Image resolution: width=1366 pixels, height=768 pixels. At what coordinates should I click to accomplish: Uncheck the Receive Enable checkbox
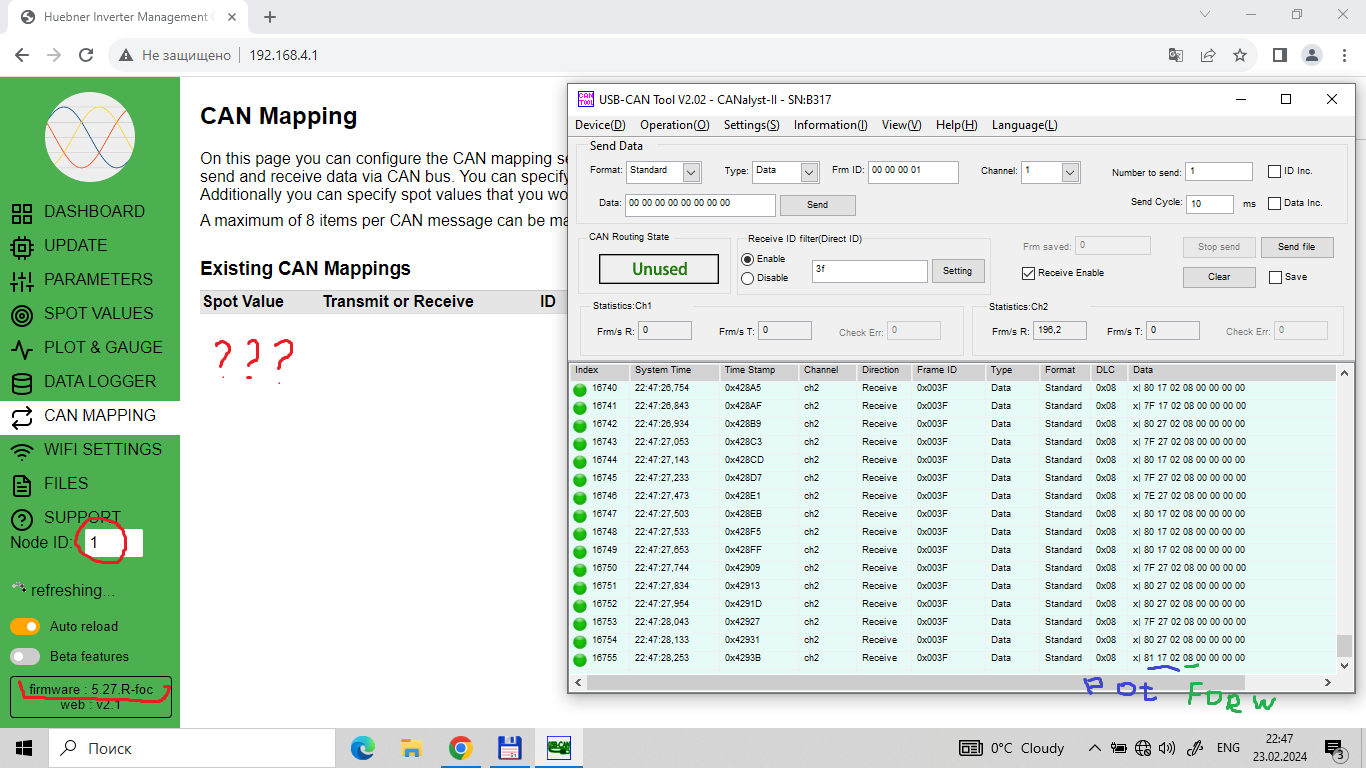pos(1028,273)
